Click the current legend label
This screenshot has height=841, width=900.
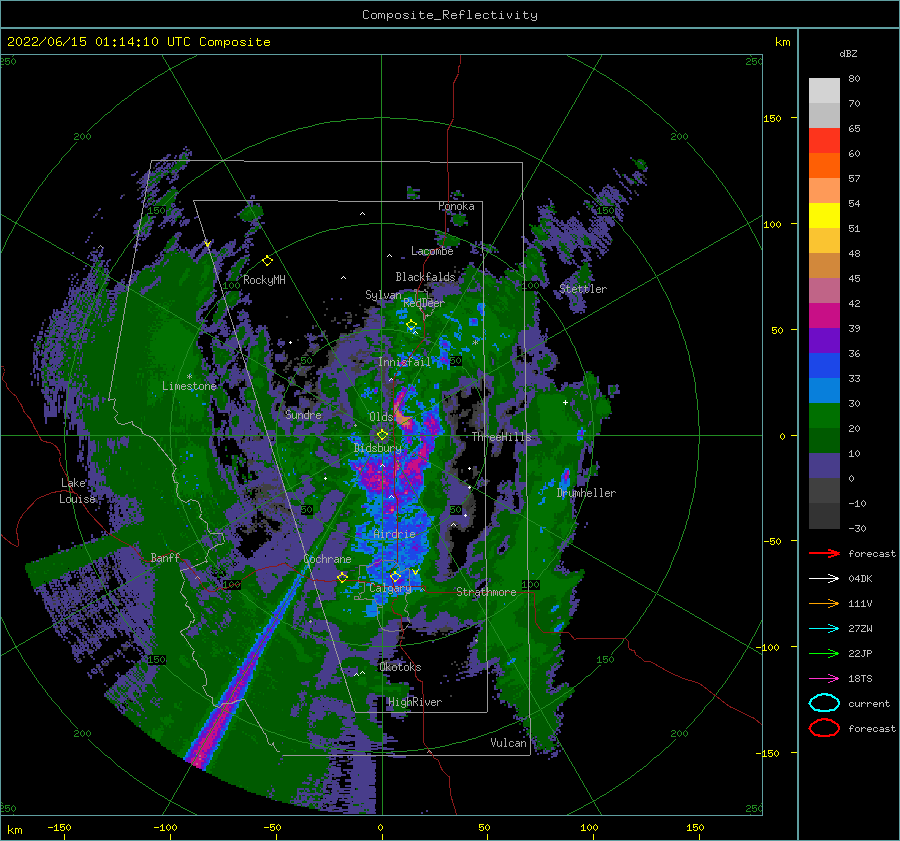tap(869, 703)
